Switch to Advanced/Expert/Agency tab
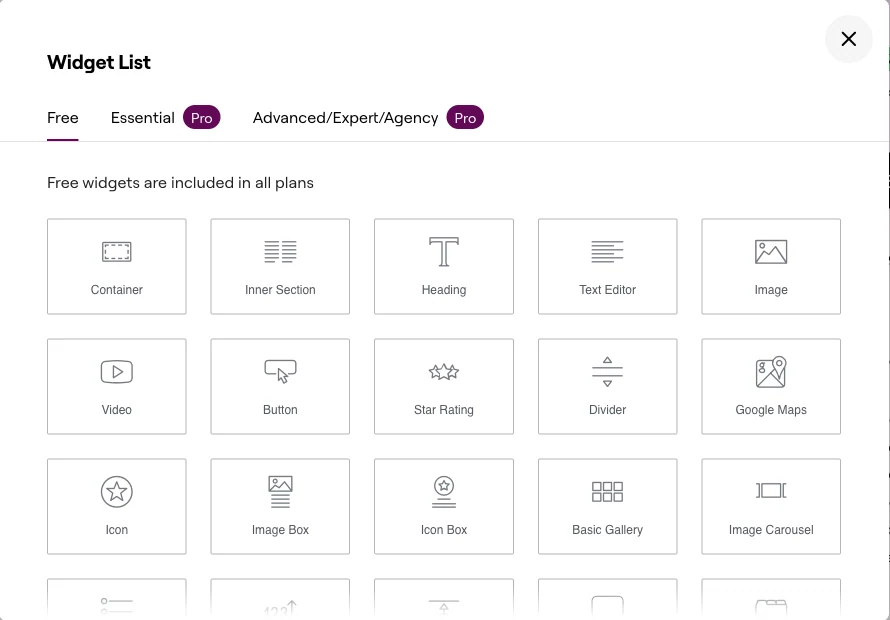The image size is (890, 620). tap(345, 118)
